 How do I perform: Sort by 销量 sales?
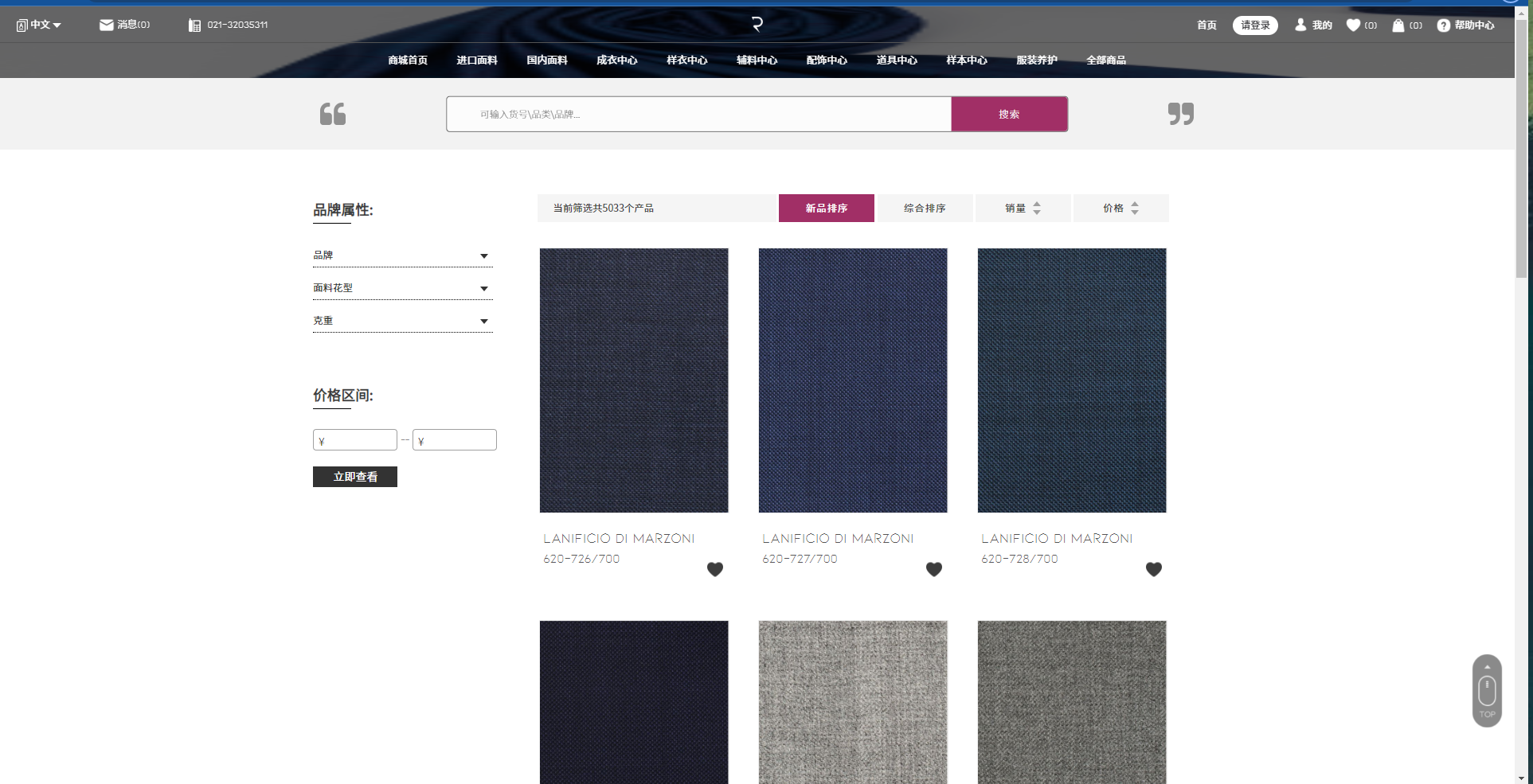(1023, 209)
